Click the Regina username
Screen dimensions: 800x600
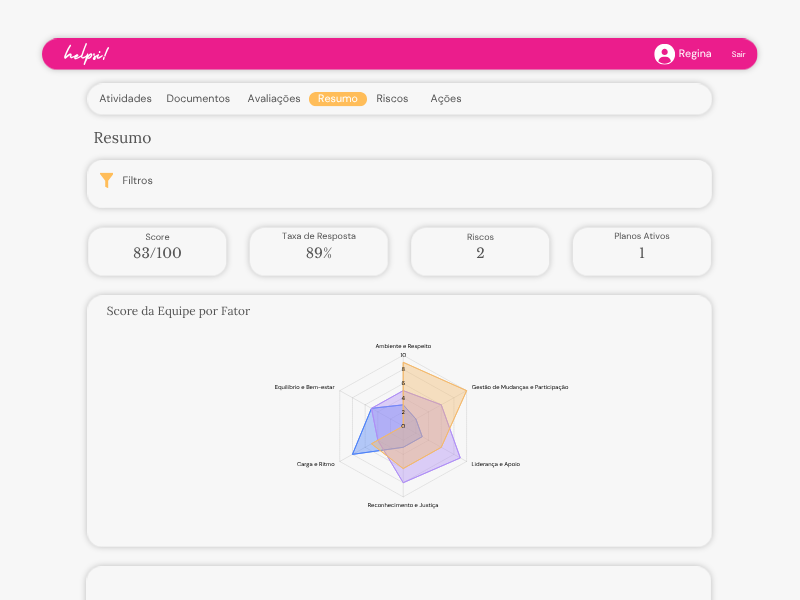tap(695, 54)
